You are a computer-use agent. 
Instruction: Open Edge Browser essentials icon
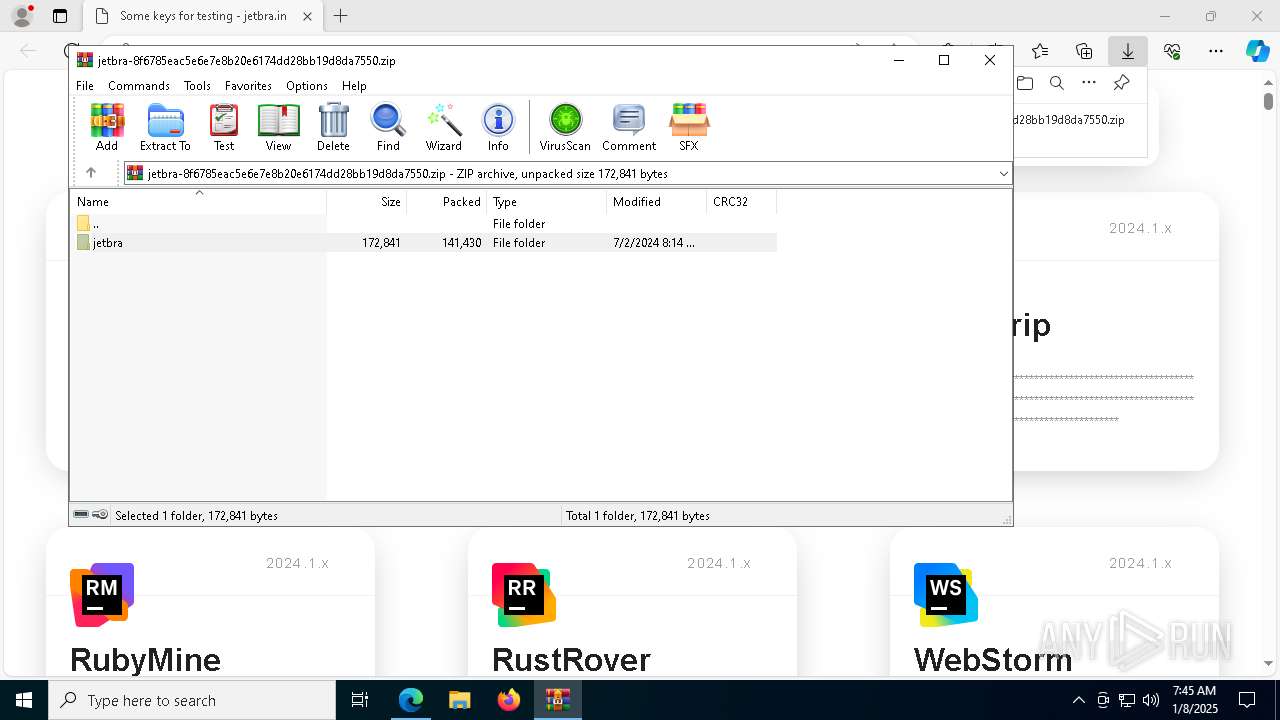point(1172,51)
